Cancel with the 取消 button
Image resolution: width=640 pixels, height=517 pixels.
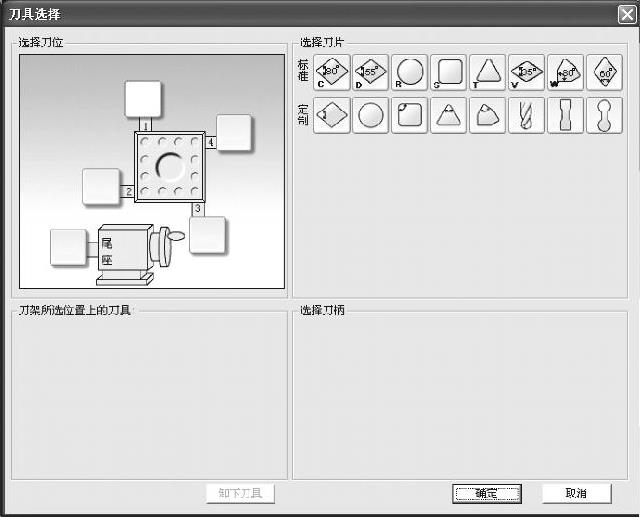click(576, 493)
